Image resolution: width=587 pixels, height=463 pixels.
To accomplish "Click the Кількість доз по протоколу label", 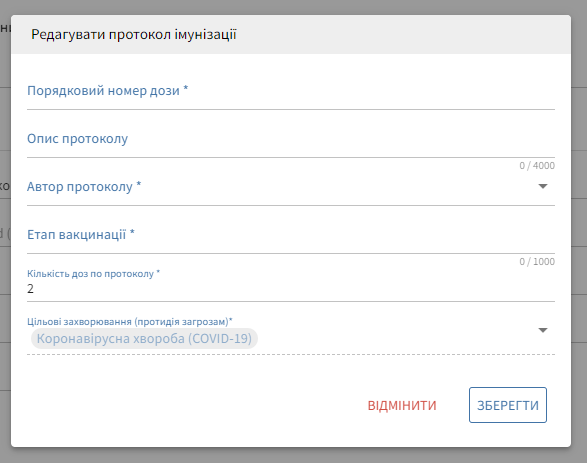I will 93,274.
